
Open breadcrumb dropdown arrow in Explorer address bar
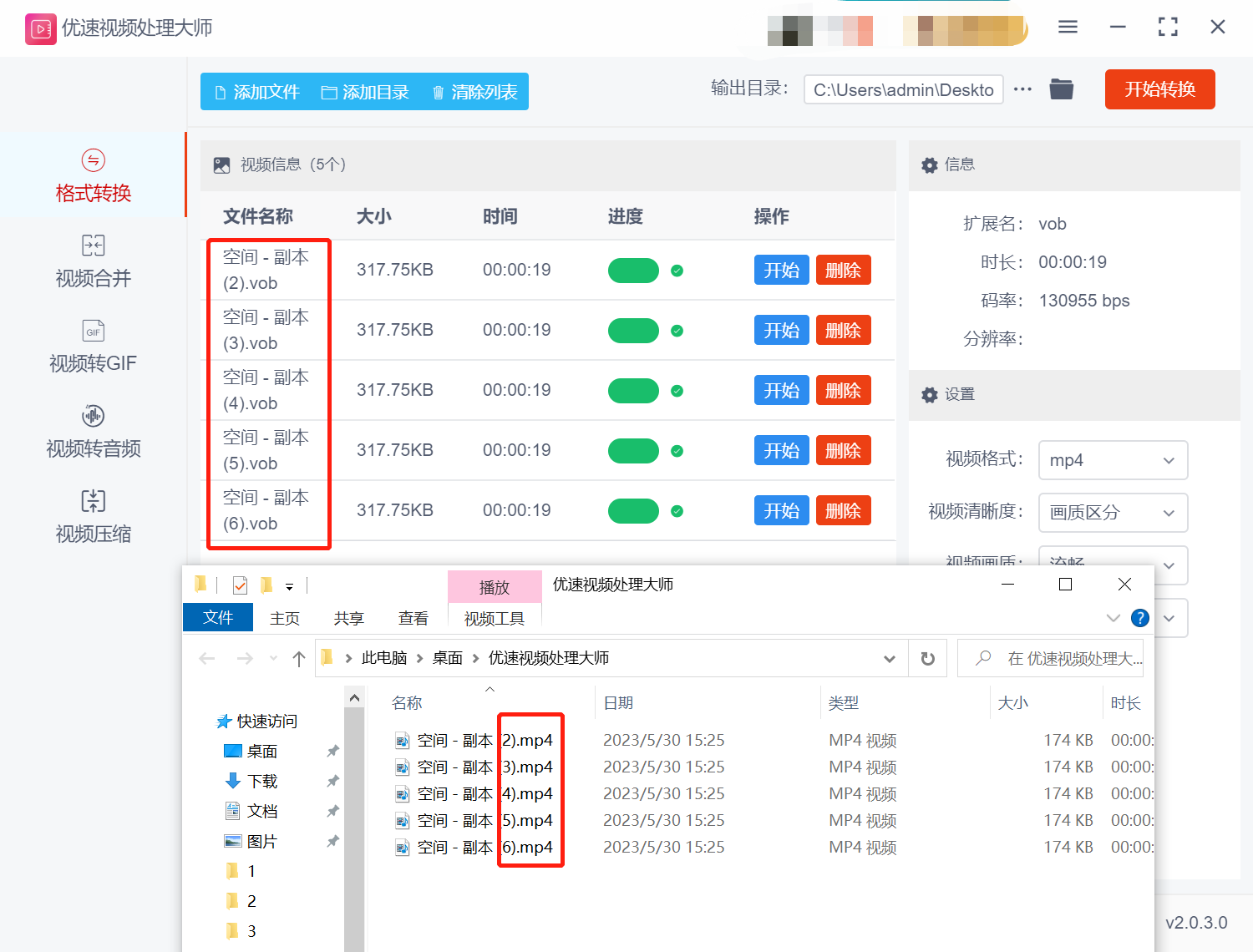889,658
